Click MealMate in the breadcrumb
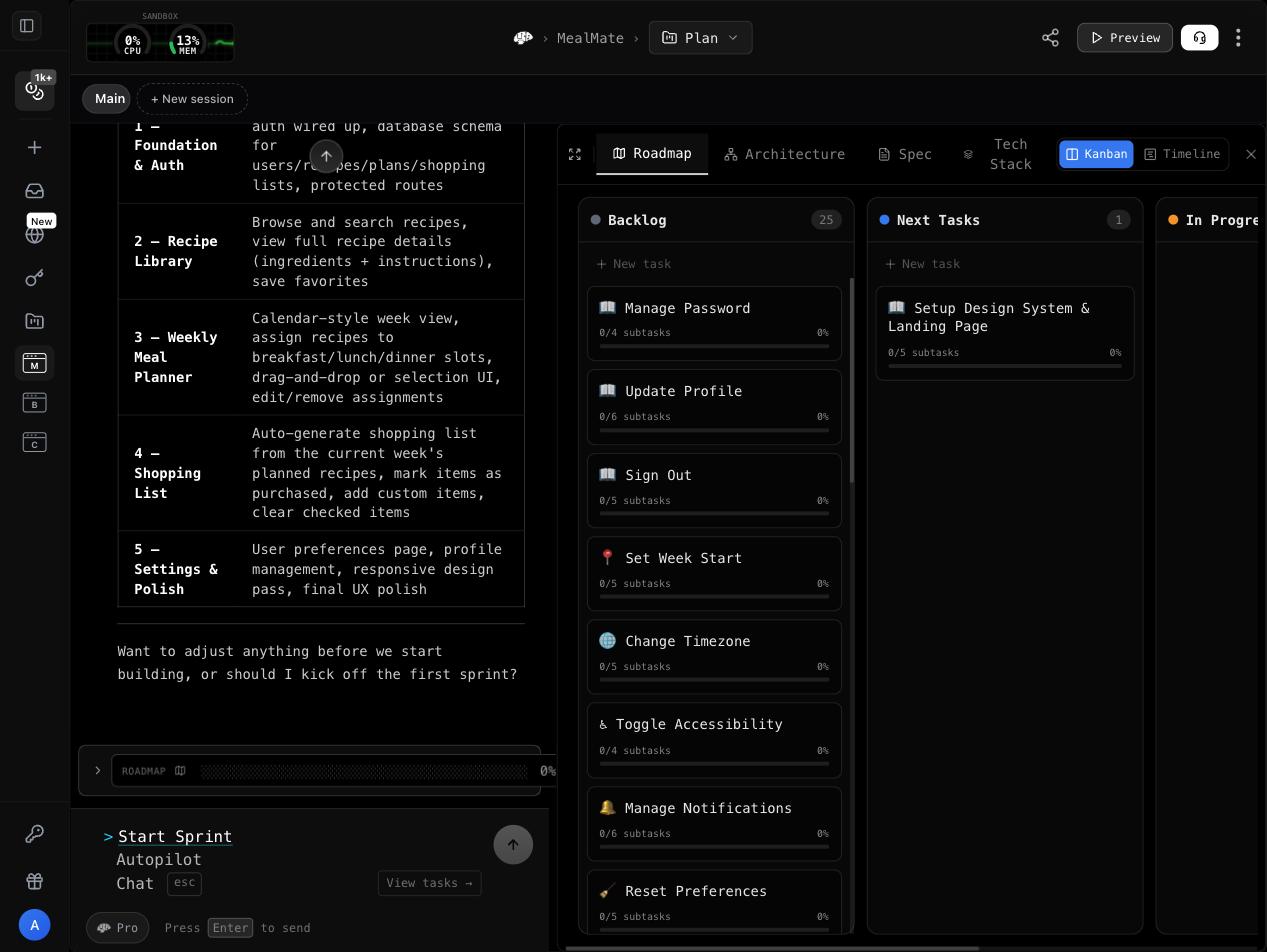This screenshot has height=952, width=1267. [590, 38]
